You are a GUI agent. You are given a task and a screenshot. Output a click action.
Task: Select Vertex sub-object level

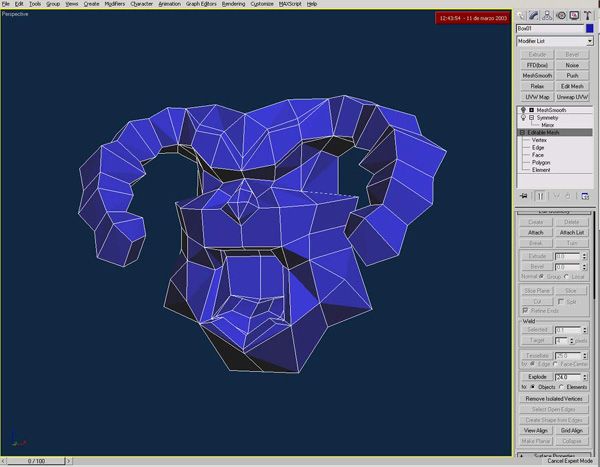(x=539, y=140)
